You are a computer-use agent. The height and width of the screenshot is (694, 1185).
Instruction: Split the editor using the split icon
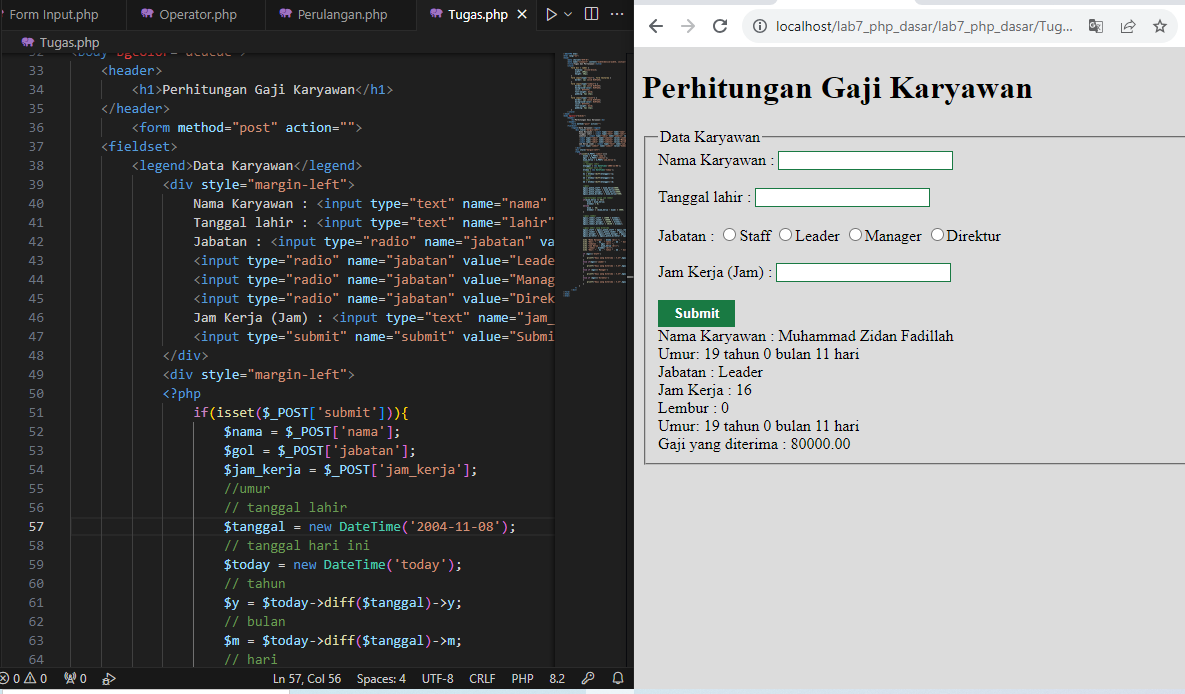(590, 14)
